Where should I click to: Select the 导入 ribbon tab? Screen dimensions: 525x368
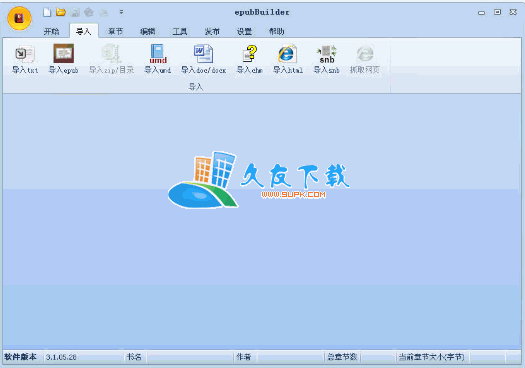83,31
